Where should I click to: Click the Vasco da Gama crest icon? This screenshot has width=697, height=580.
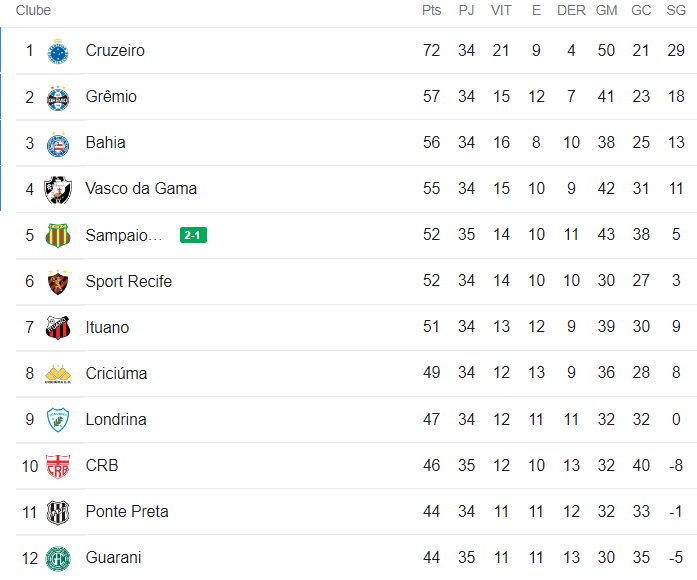coord(58,189)
